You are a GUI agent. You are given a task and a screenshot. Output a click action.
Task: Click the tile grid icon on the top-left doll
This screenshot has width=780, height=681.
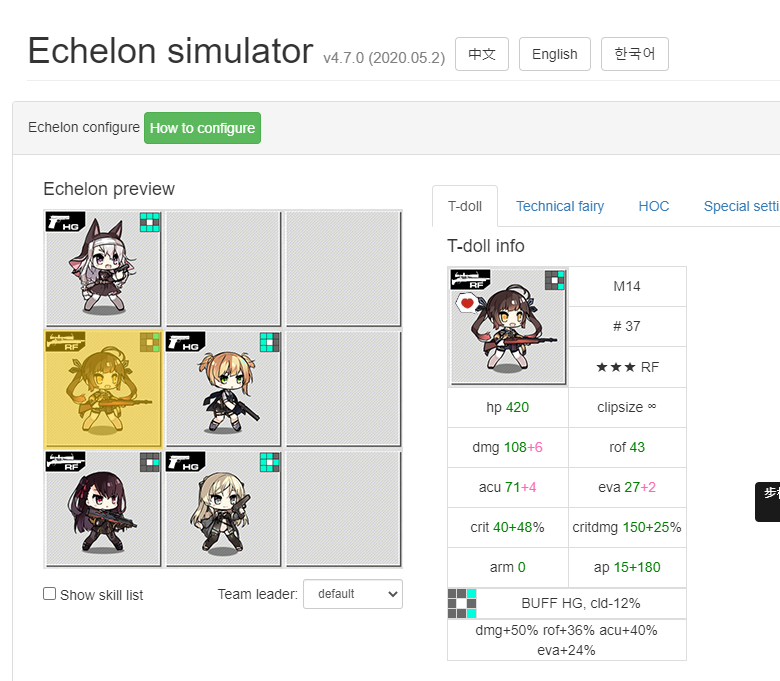click(150, 222)
